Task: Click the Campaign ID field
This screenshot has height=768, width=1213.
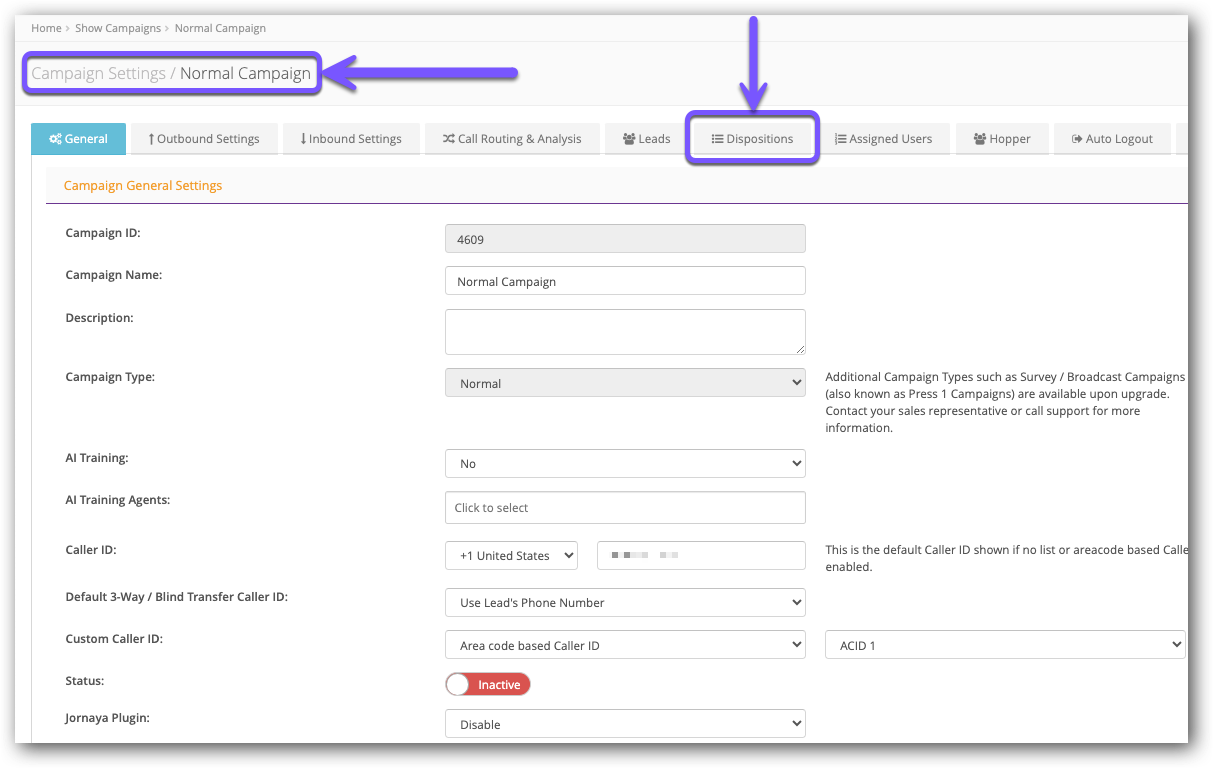Action: [x=625, y=239]
